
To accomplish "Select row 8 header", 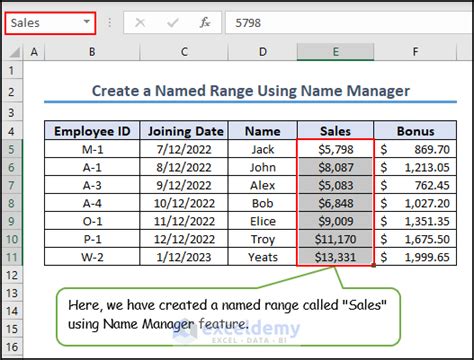I will 12,203.
